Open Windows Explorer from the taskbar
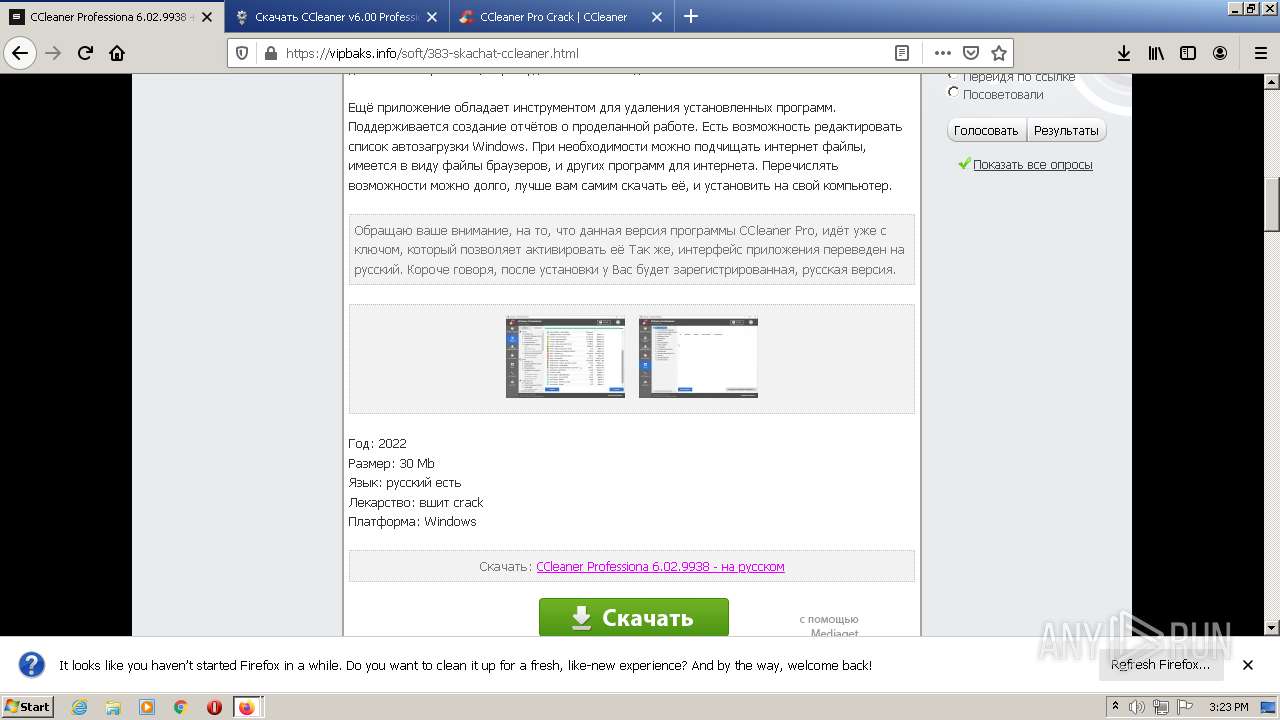The image size is (1280, 720). [x=113, y=707]
